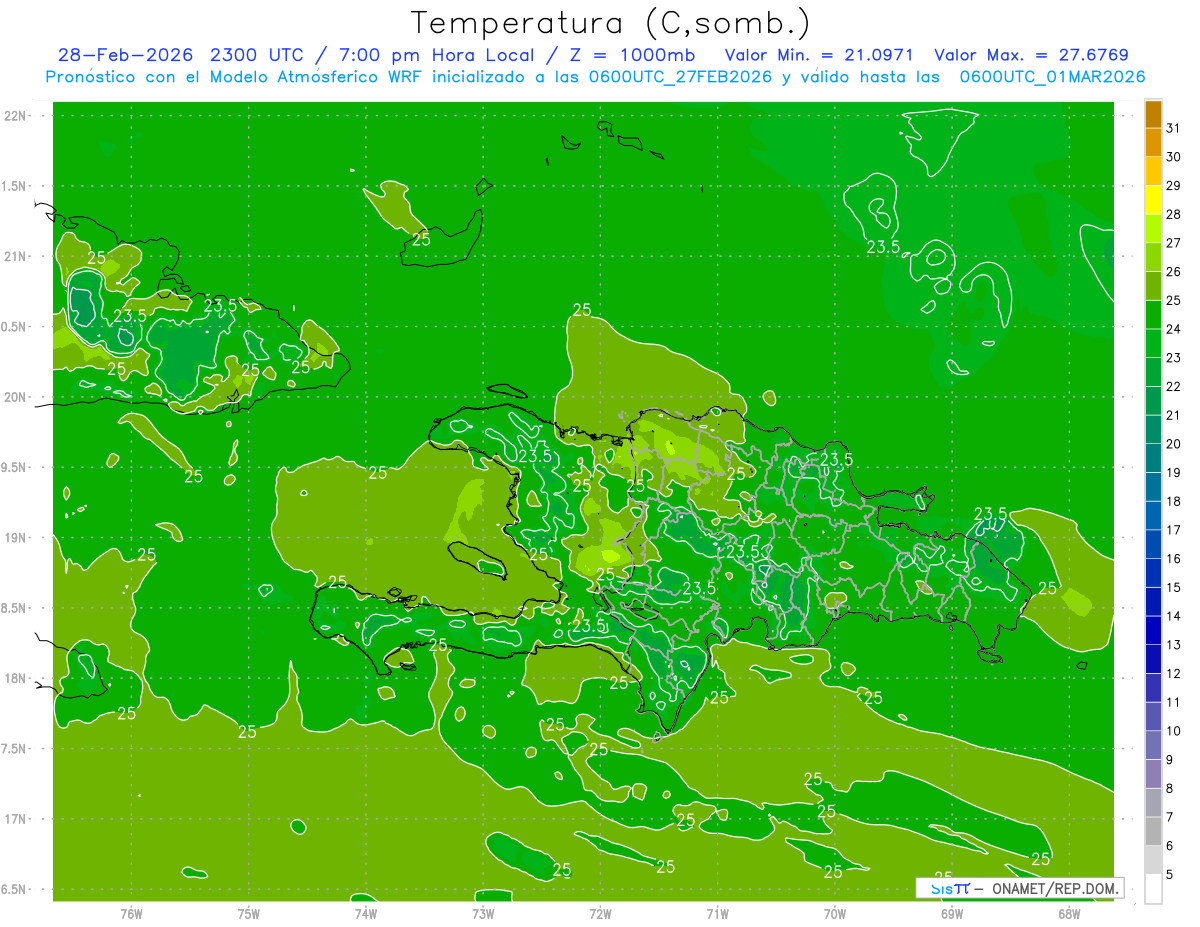This screenshot has width=1200, height=927.
Task: Click the '72W' longitude axis label
Action: [600, 913]
